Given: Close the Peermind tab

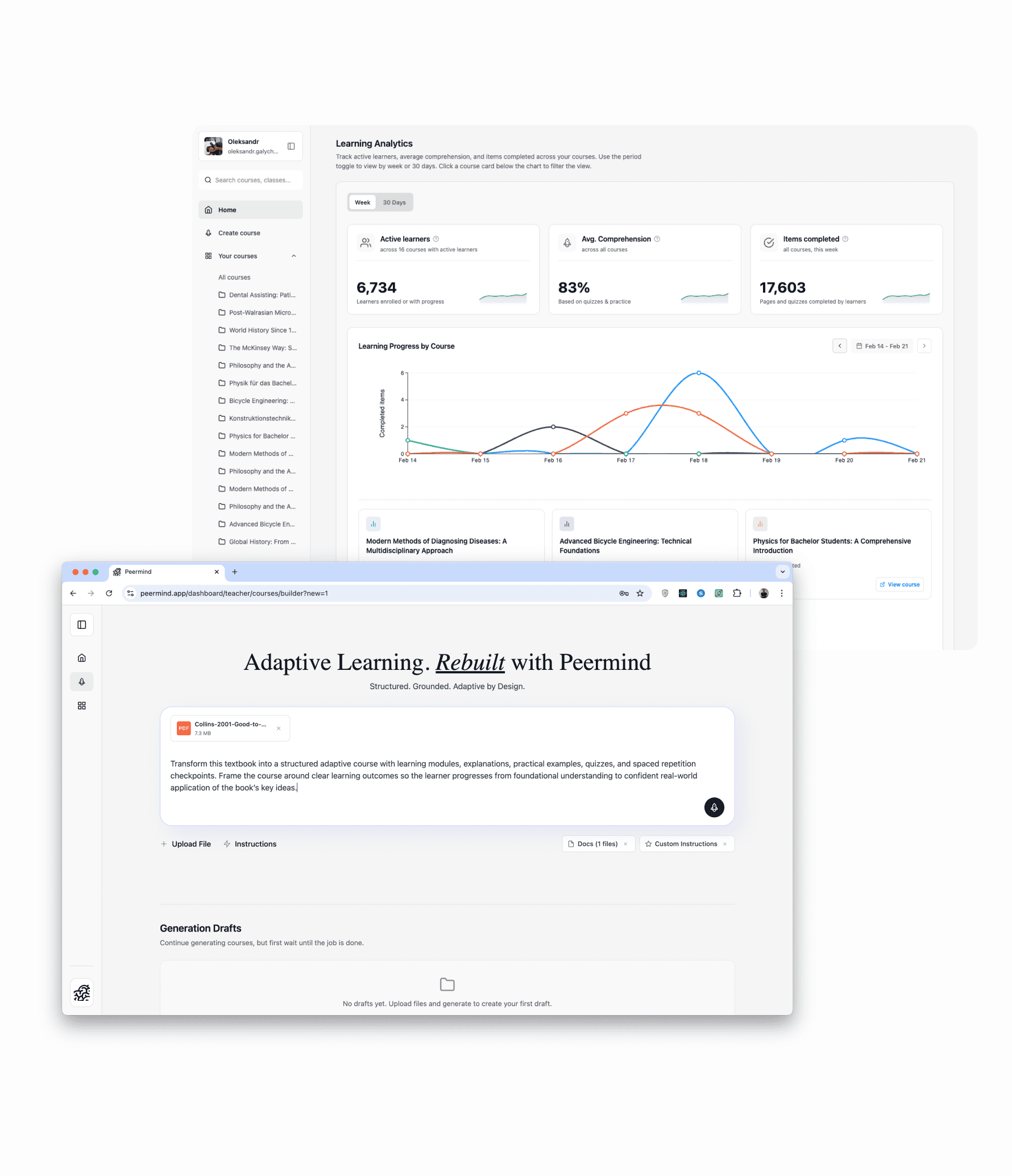Looking at the screenshot, I should pyautogui.click(x=217, y=572).
